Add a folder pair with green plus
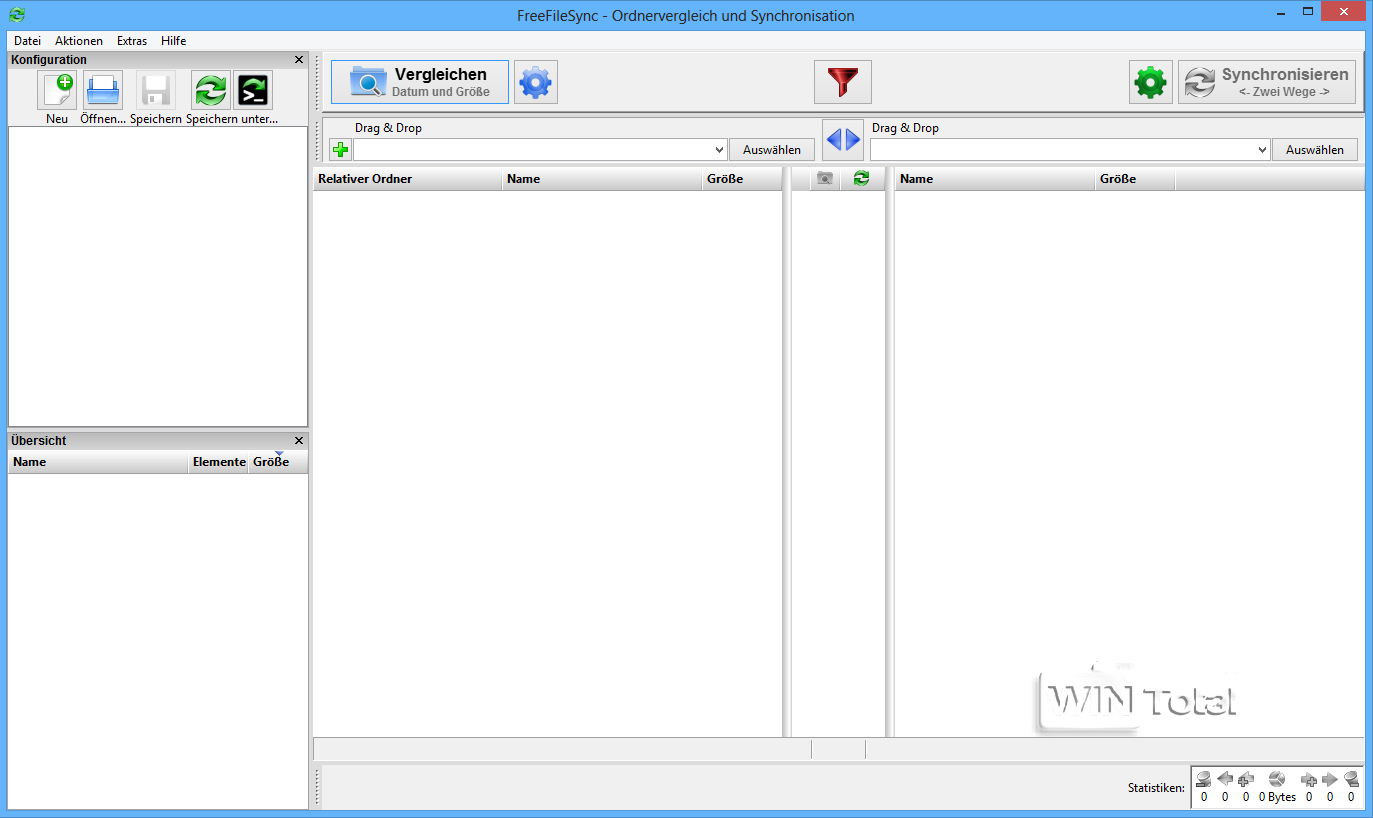The width and height of the screenshot is (1373, 818). (x=340, y=150)
